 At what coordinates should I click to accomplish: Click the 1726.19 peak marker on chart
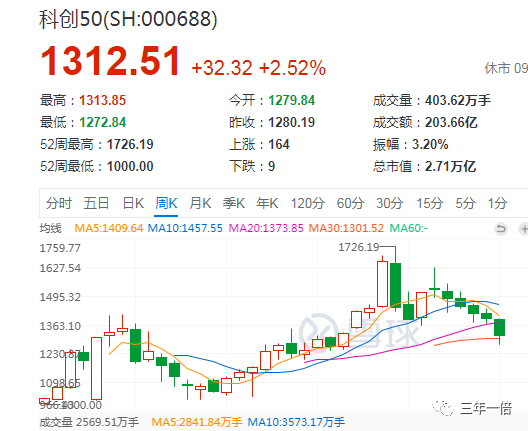tap(359, 247)
